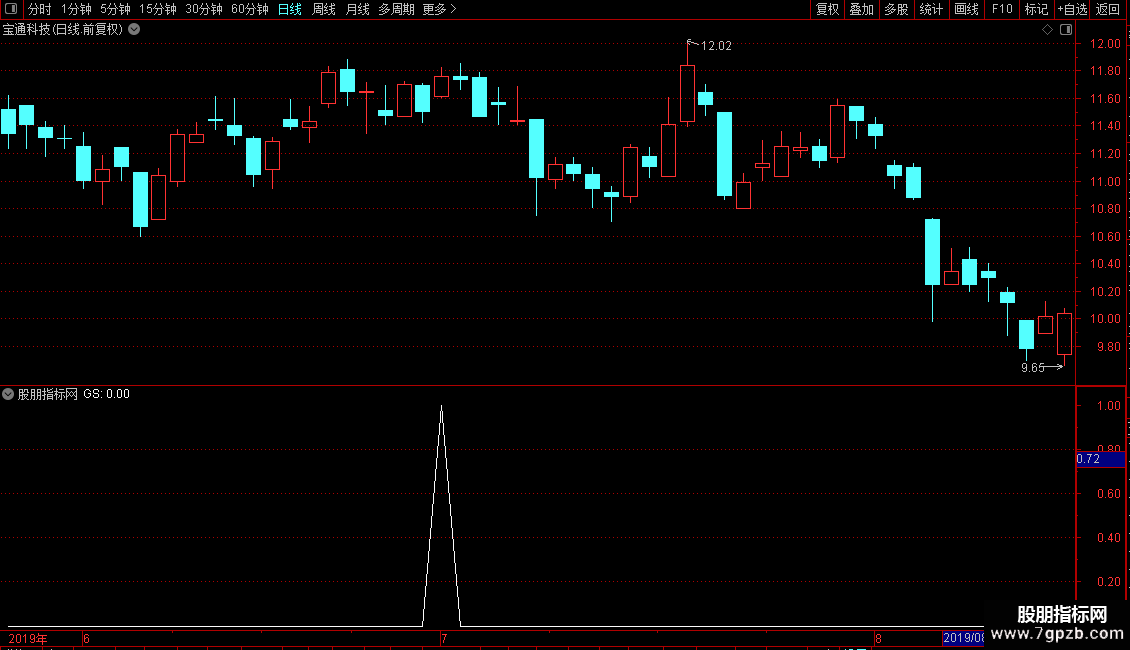Select the 1分钟 period
Screen dimensions: 1130x650
(x=76, y=9)
